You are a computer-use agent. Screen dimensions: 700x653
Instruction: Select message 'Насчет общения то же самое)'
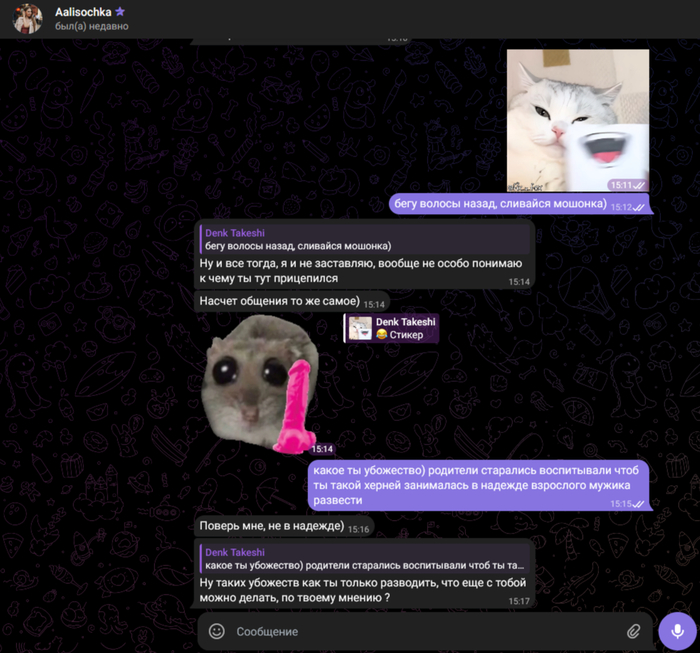277,302
